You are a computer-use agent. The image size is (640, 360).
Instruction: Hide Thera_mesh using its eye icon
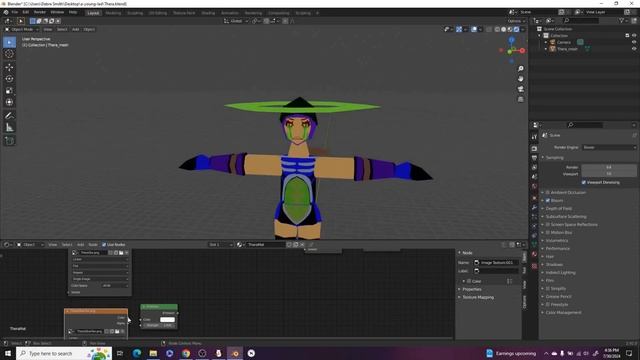pos(634,49)
